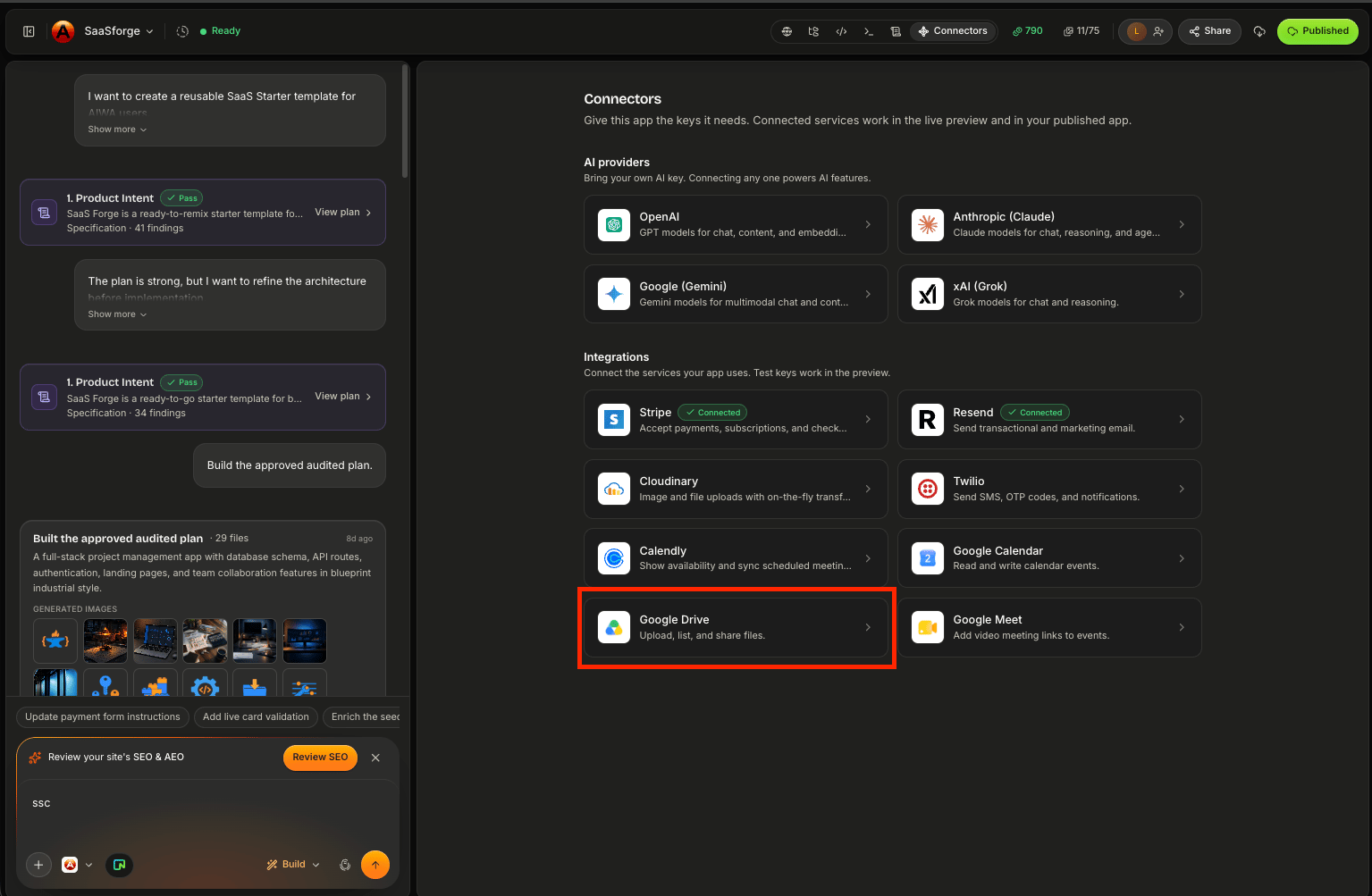1372x896 pixels.
Task: Choose the Add live card validation suggestion
Action: pos(256,716)
